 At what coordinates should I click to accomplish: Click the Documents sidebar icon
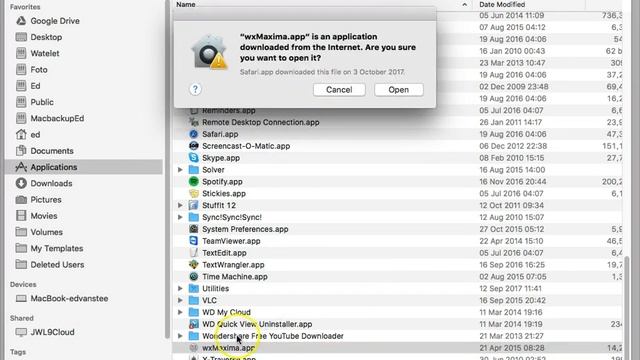point(21,151)
